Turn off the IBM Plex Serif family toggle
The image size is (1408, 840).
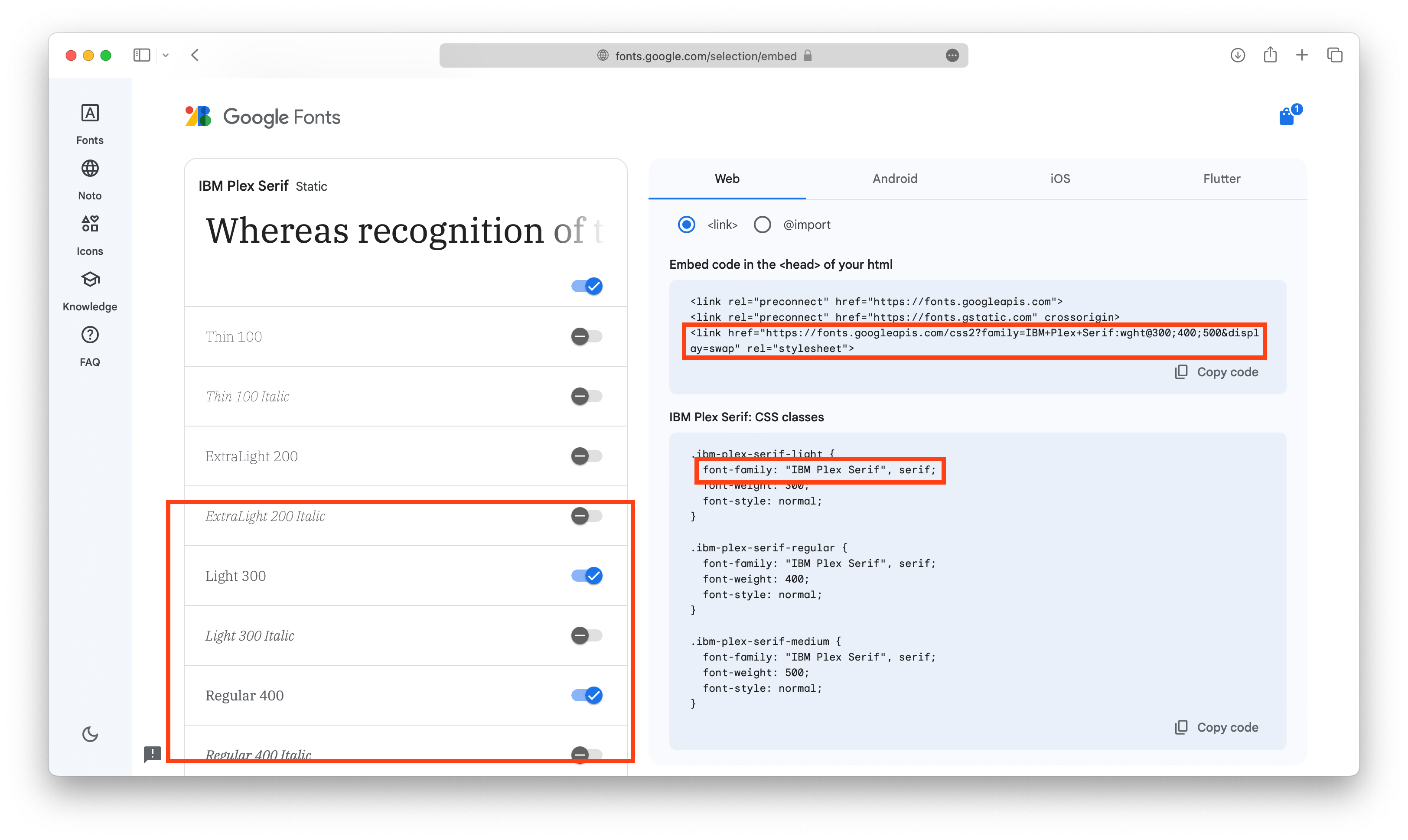pyautogui.click(x=587, y=287)
